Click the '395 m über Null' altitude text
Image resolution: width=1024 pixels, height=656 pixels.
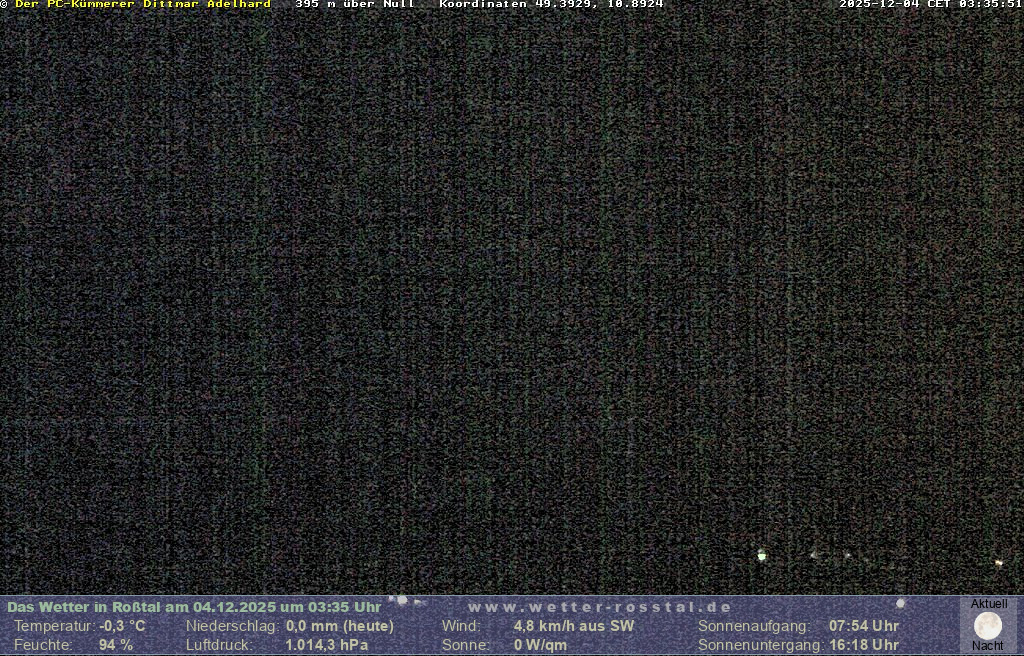pyautogui.click(x=355, y=5)
